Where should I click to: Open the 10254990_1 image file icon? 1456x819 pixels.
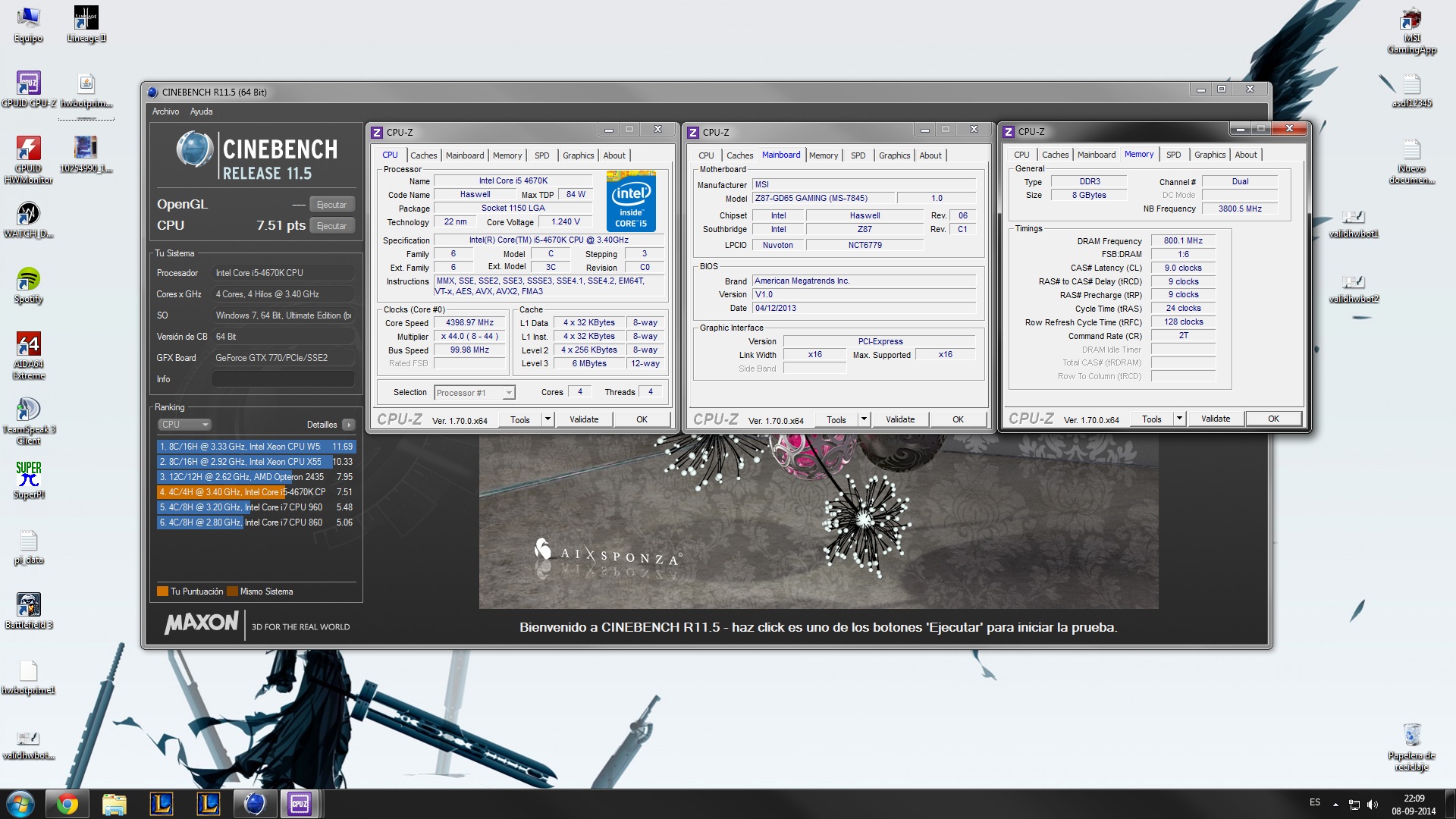coord(86,155)
